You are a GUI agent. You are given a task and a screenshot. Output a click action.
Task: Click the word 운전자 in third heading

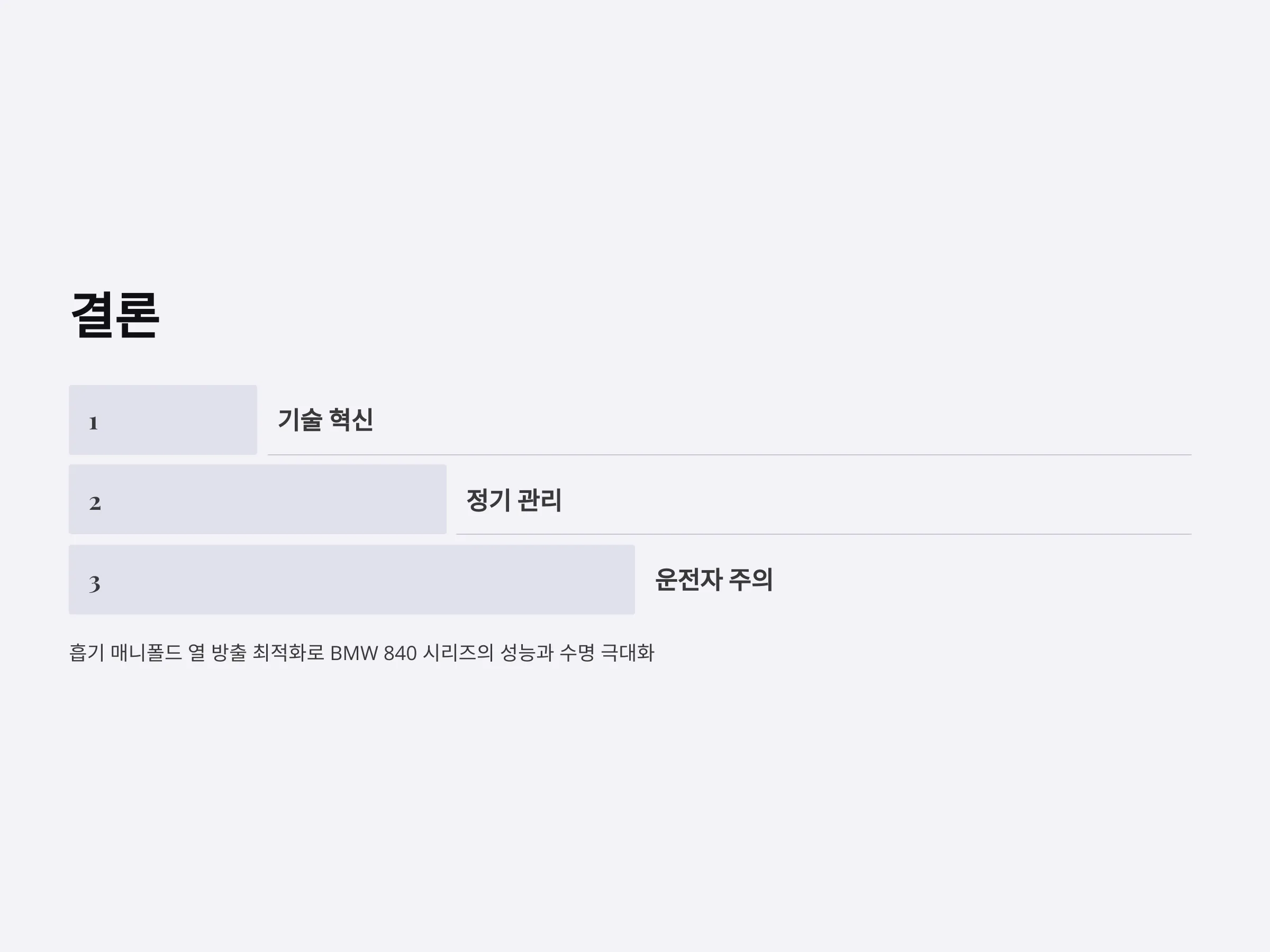tap(688, 579)
